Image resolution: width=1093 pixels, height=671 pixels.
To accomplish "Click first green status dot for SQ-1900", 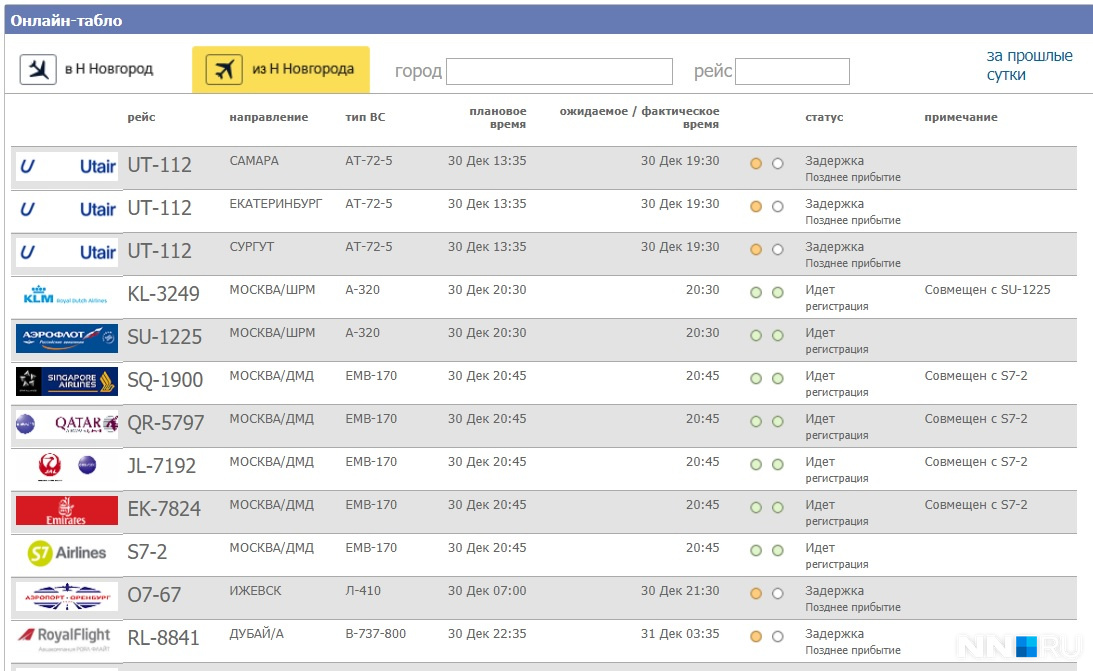I will click(756, 379).
